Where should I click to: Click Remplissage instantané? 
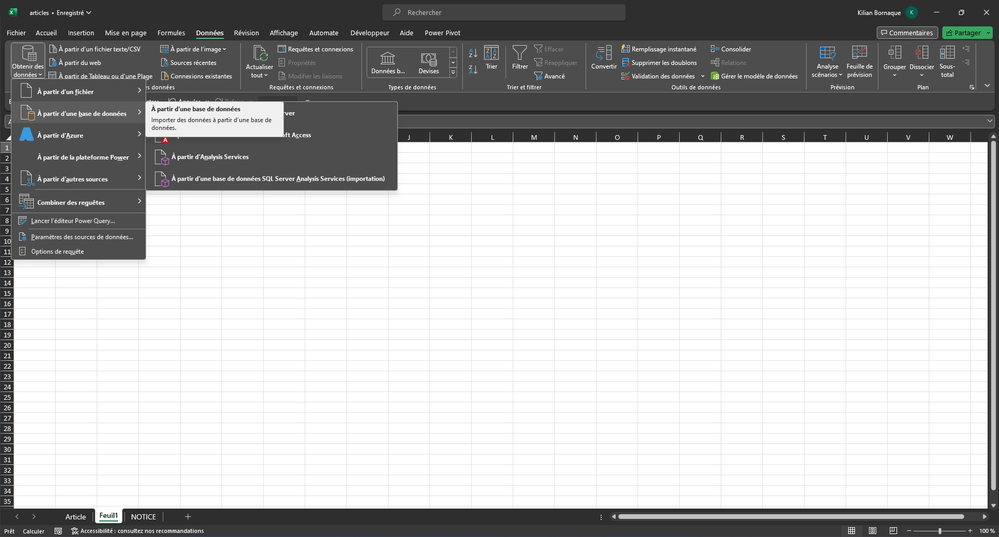coord(659,49)
